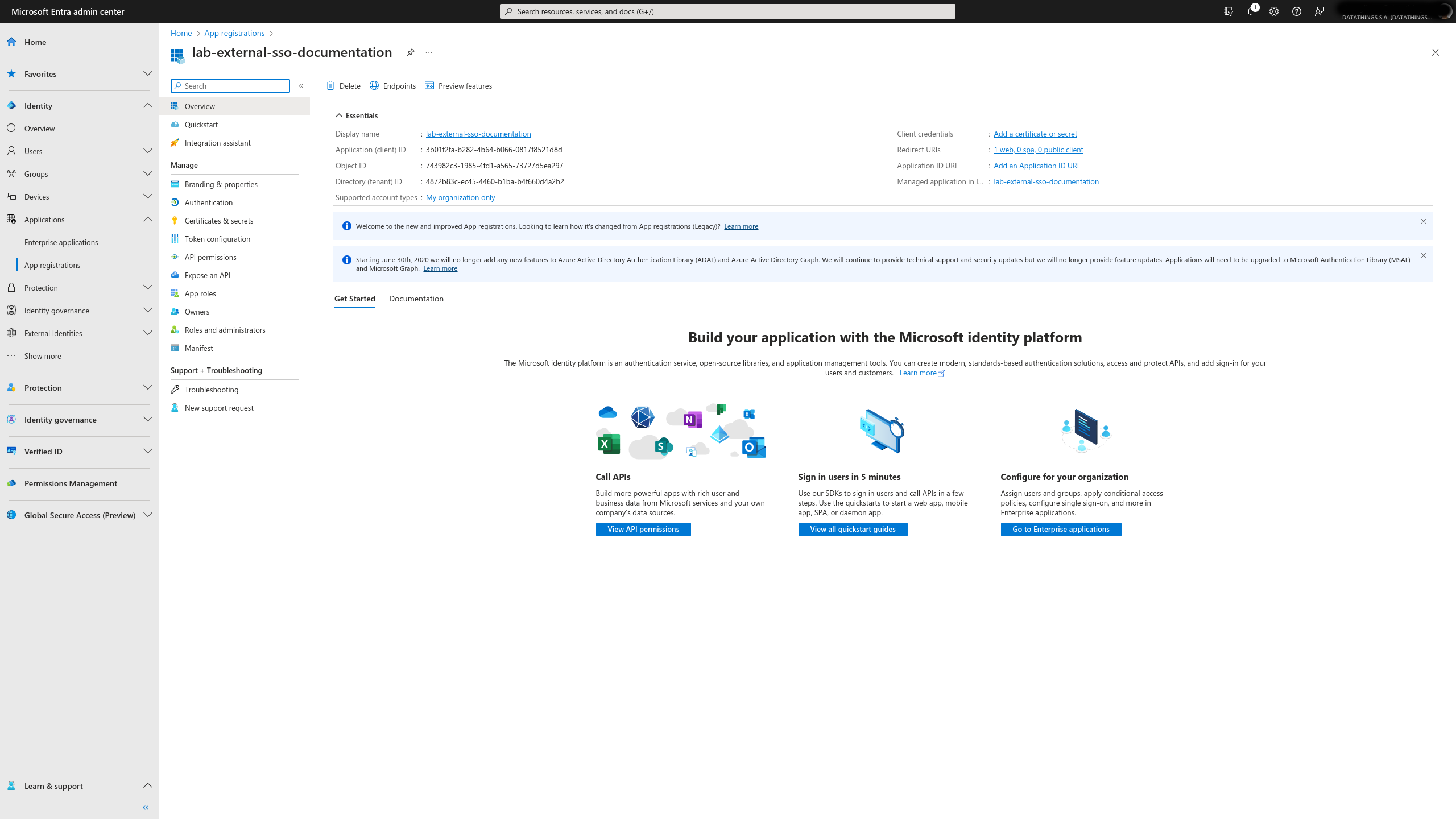1456x819 pixels.
Task: Select the Get Started tab
Action: tap(355, 299)
